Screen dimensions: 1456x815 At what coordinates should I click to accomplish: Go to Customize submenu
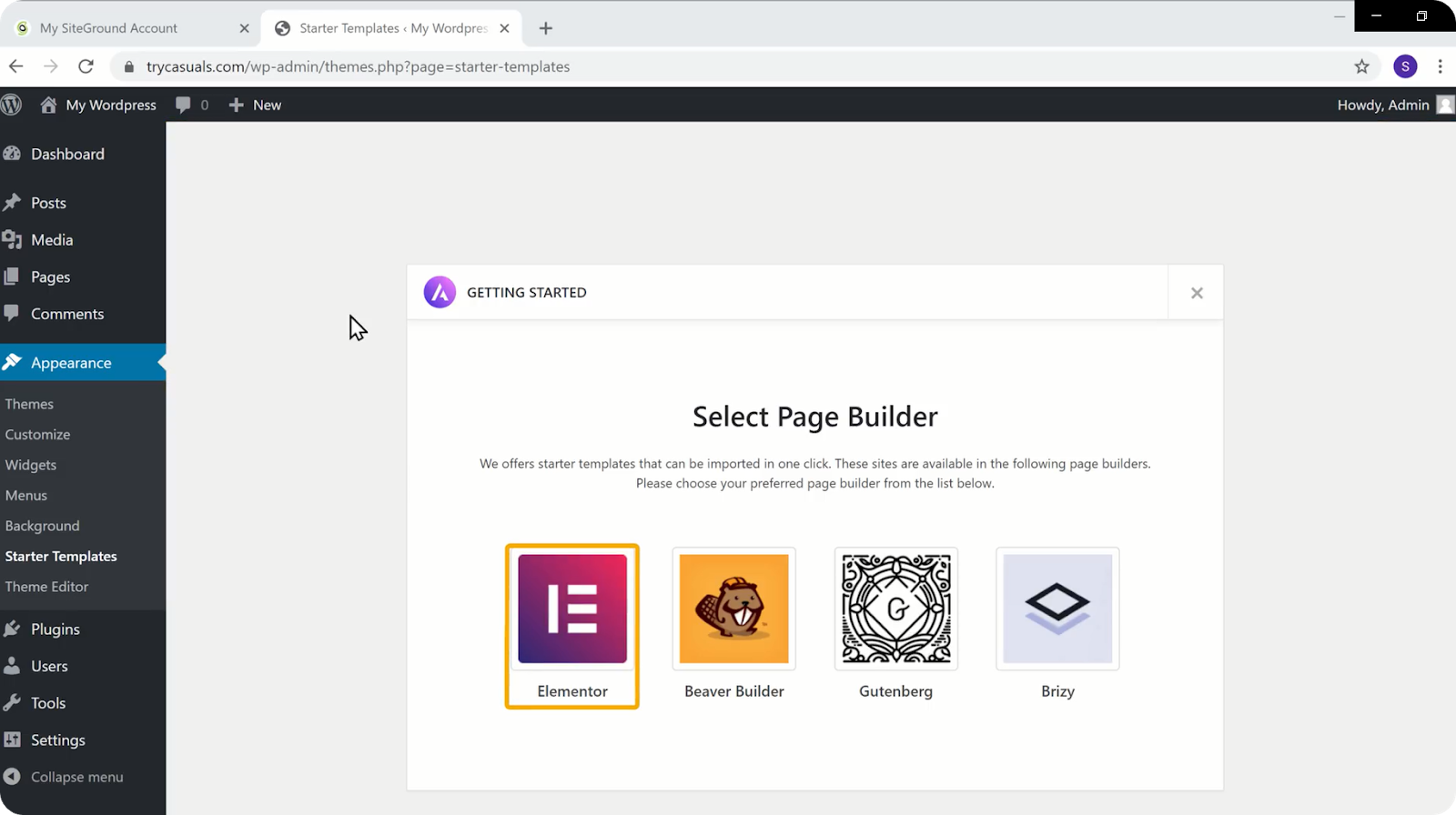click(37, 435)
